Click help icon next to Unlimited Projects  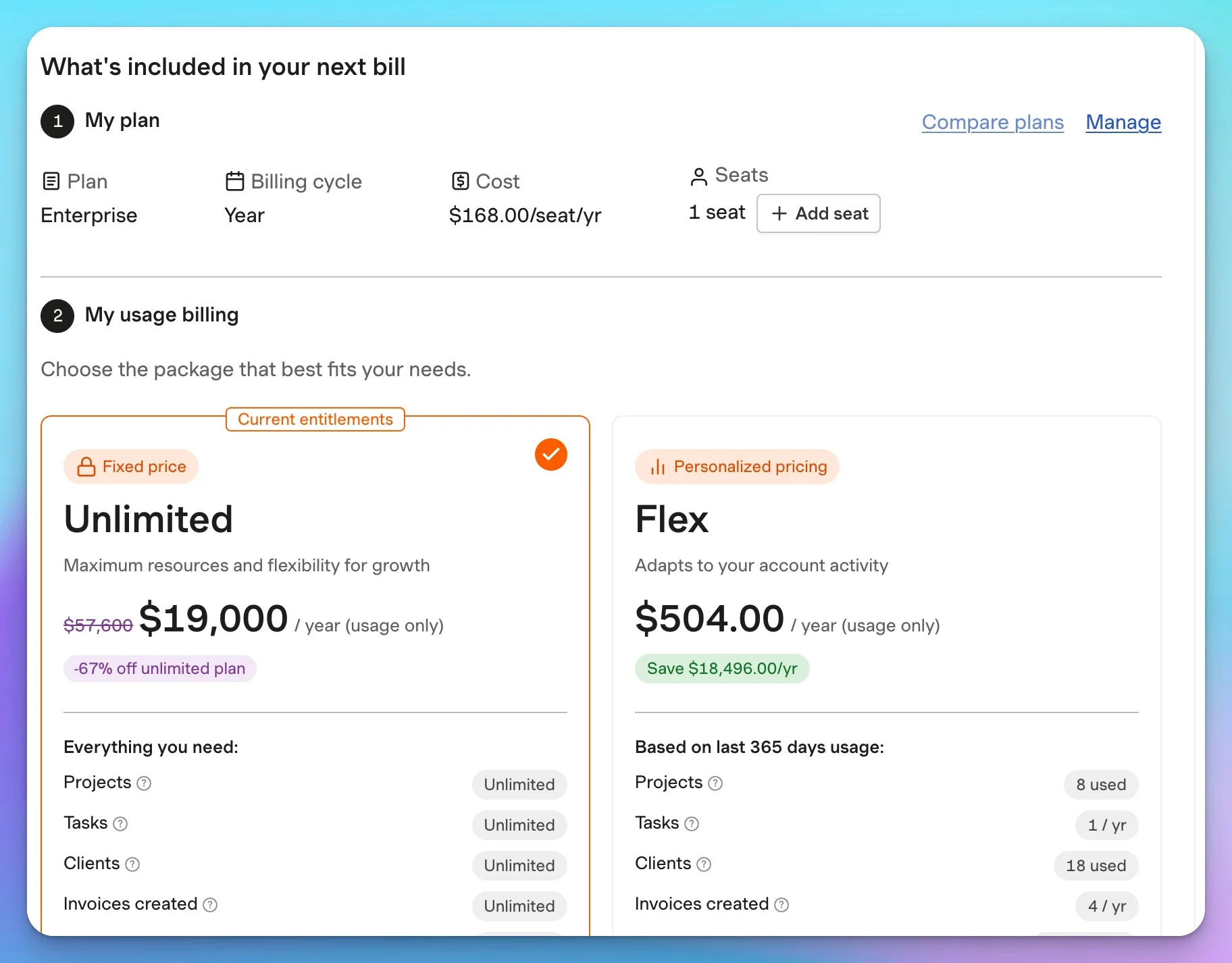[144, 783]
